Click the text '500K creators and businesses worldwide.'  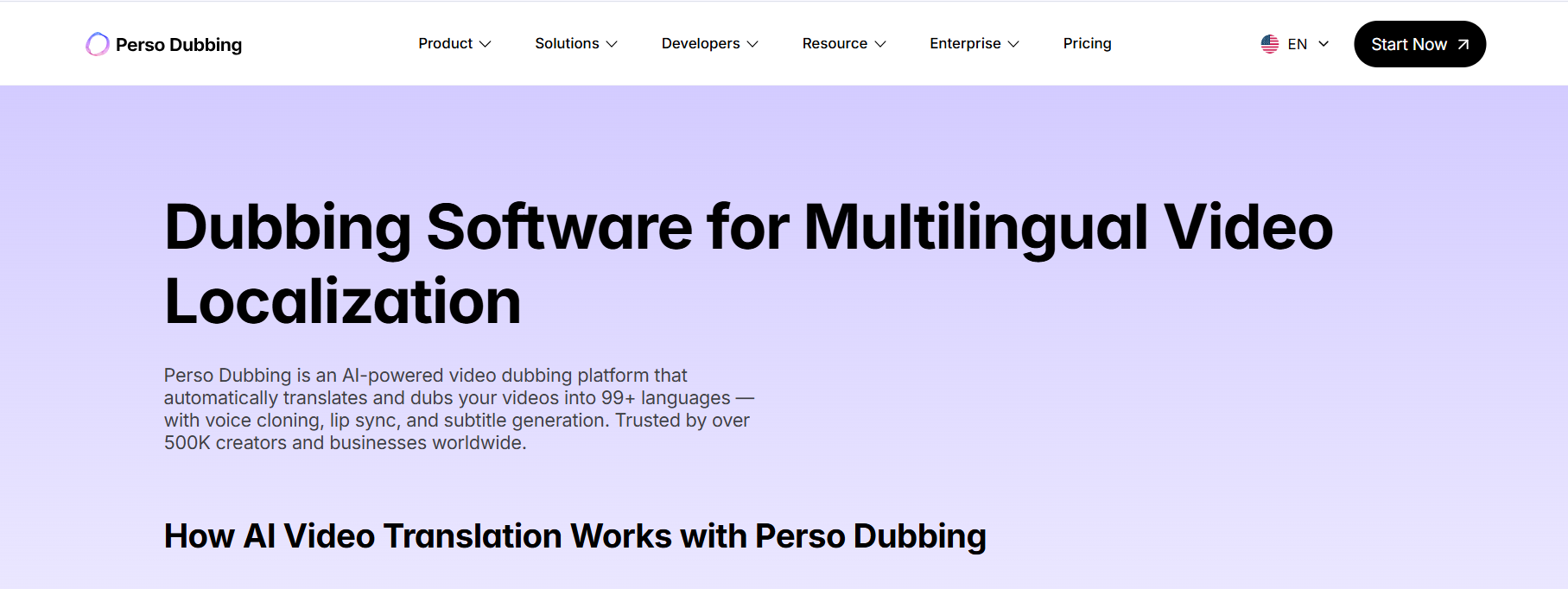click(345, 443)
